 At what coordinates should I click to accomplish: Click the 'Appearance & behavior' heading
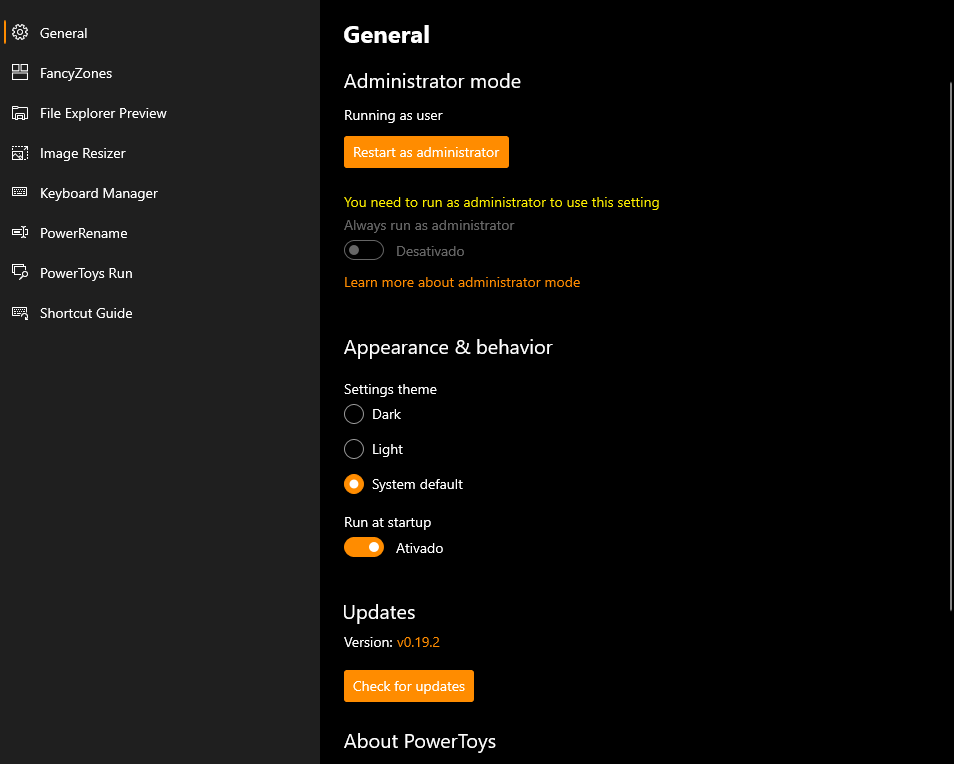point(448,347)
